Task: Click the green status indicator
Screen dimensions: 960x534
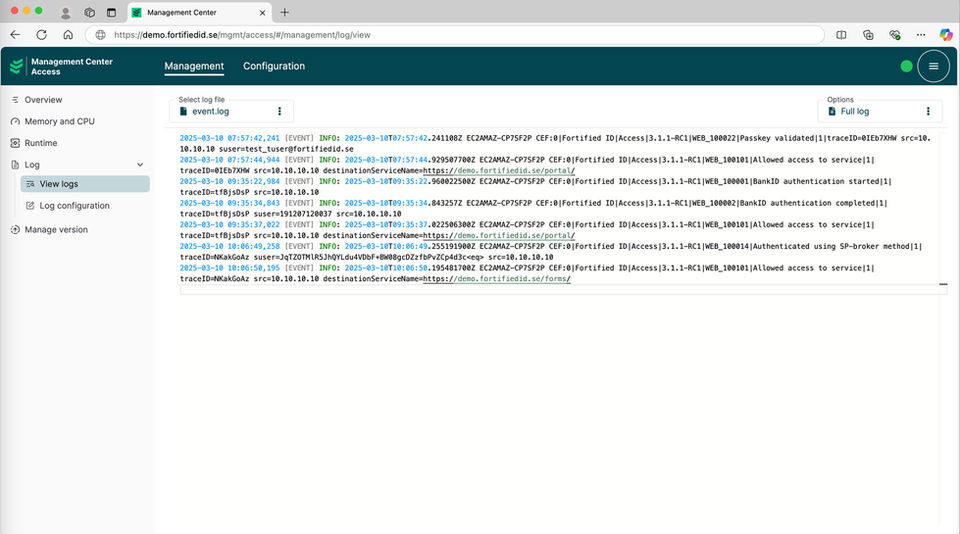Action: (x=907, y=66)
